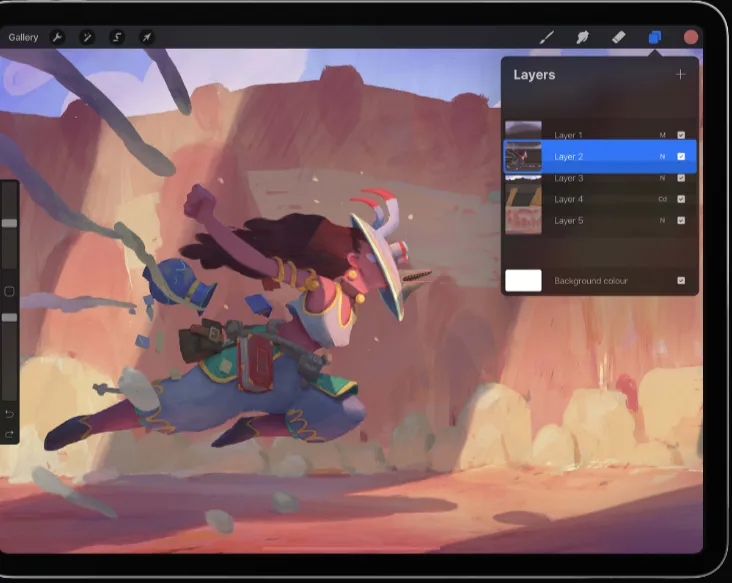The image size is (732, 583).
Task: Add a new layer with plus button
Action: (x=681, y=74)
